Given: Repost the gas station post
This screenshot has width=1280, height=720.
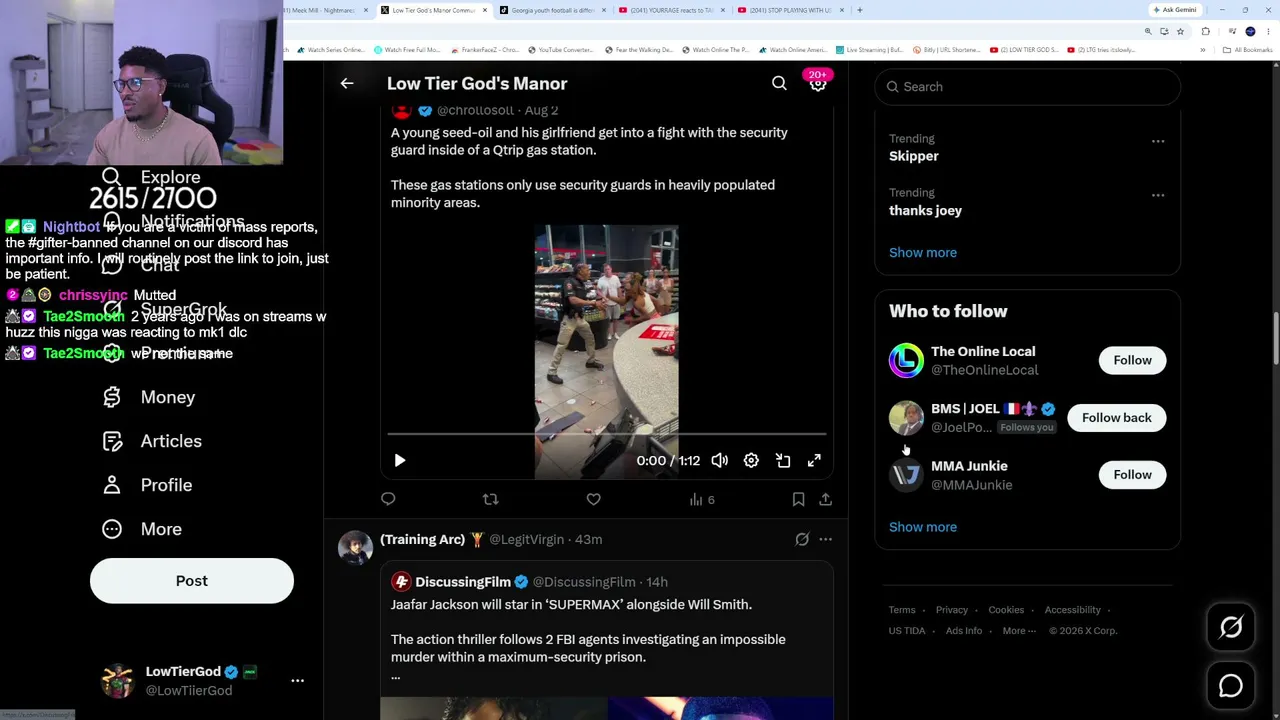Looking at the screenshot, I should (x=490, y=499).
